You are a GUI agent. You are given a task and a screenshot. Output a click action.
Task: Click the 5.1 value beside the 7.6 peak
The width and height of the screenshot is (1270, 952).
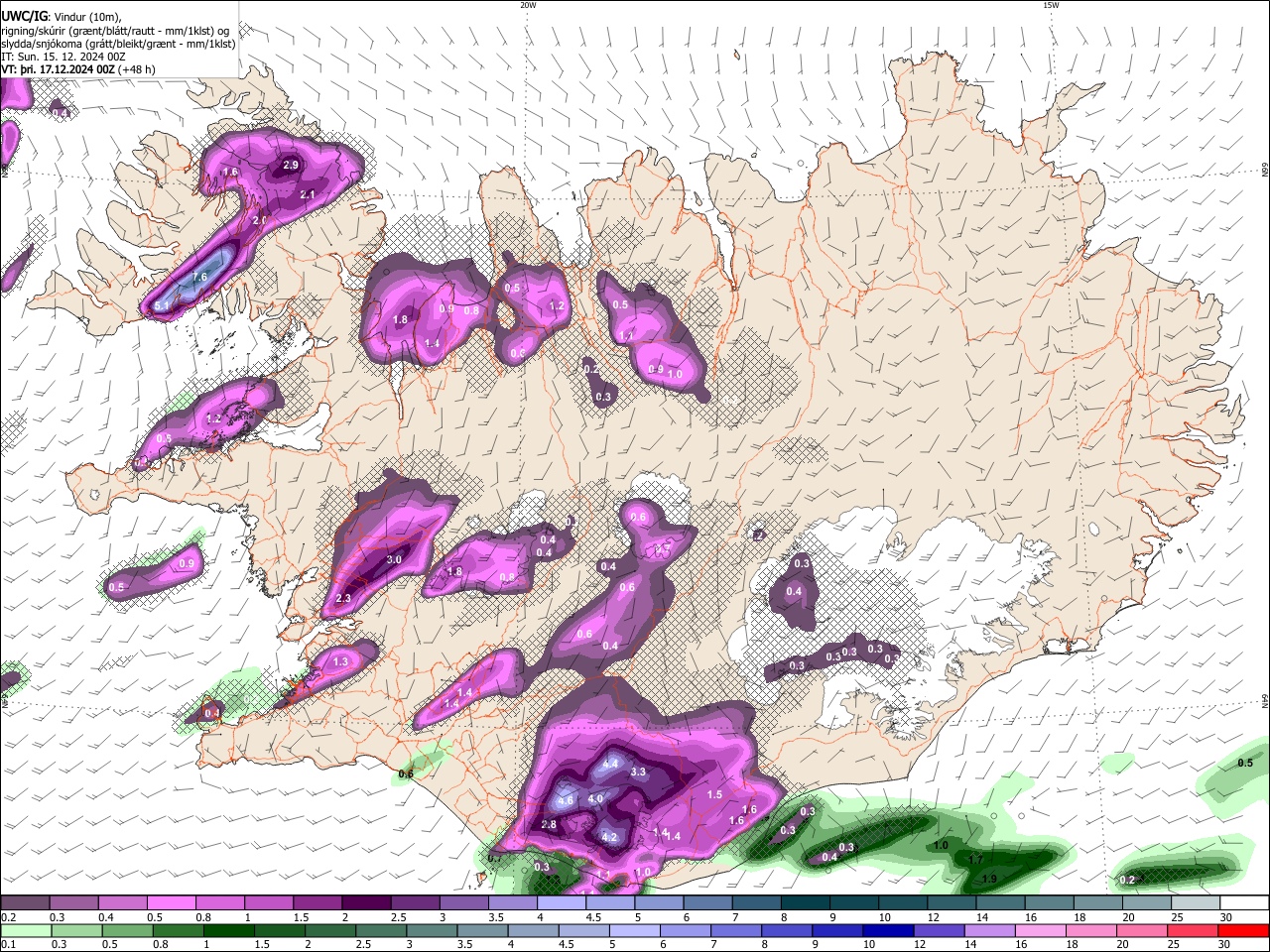click(162, 306)
